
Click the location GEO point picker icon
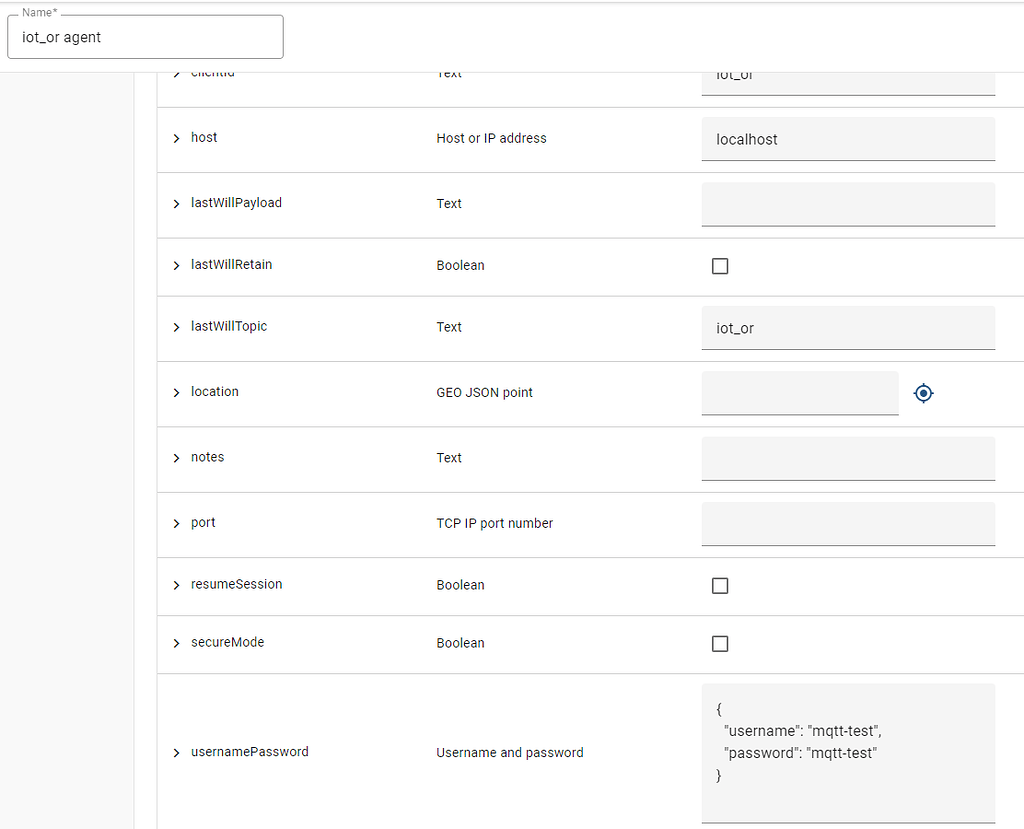coord(923,393)
